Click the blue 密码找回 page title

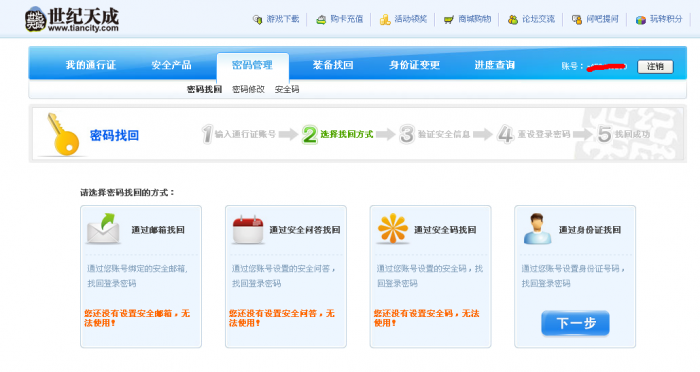[114, 135]
